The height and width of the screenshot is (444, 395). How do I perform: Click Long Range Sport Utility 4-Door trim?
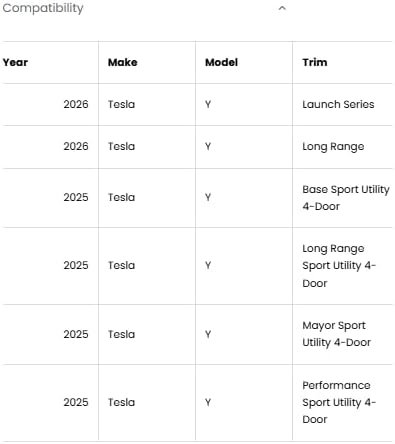(x=339, y=266)
